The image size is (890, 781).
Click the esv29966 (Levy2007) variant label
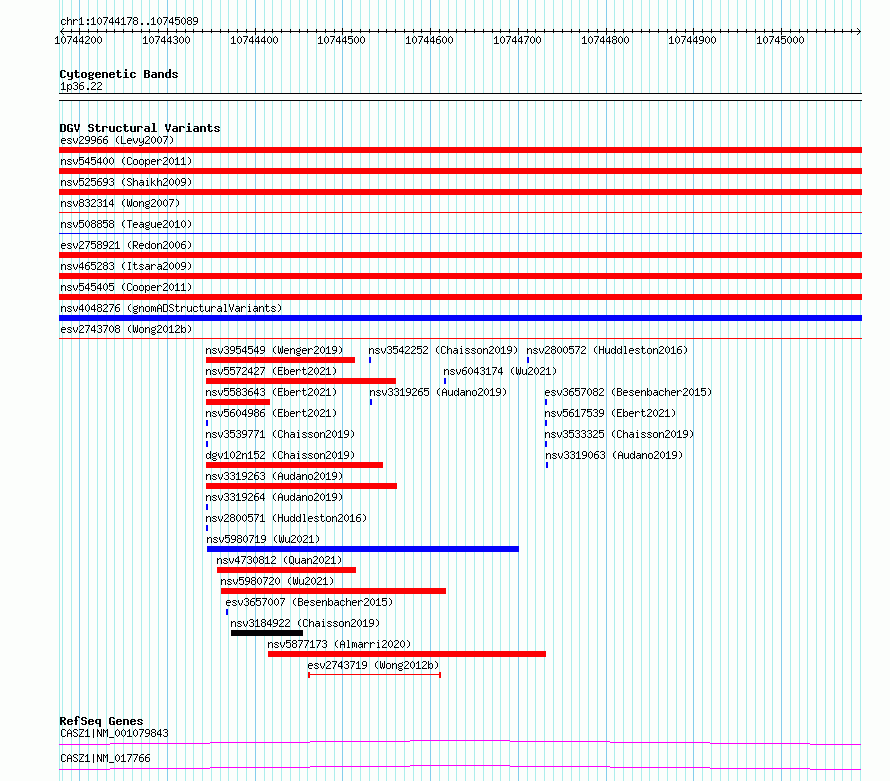117,140
